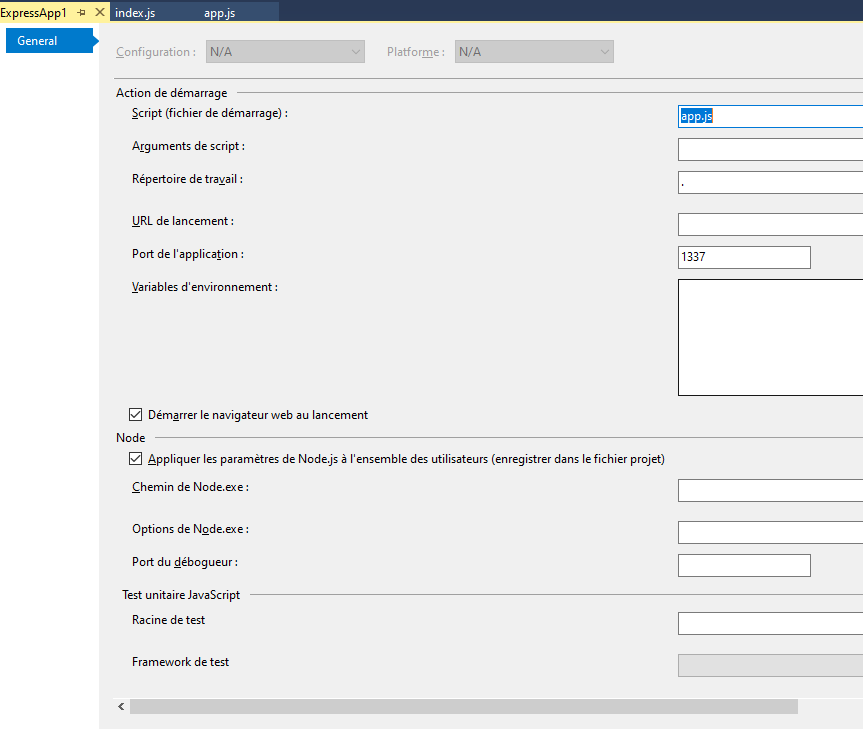Expand the Platforme combo box
The height and width of the screenshot is (729, 863).
pos(534,52)
